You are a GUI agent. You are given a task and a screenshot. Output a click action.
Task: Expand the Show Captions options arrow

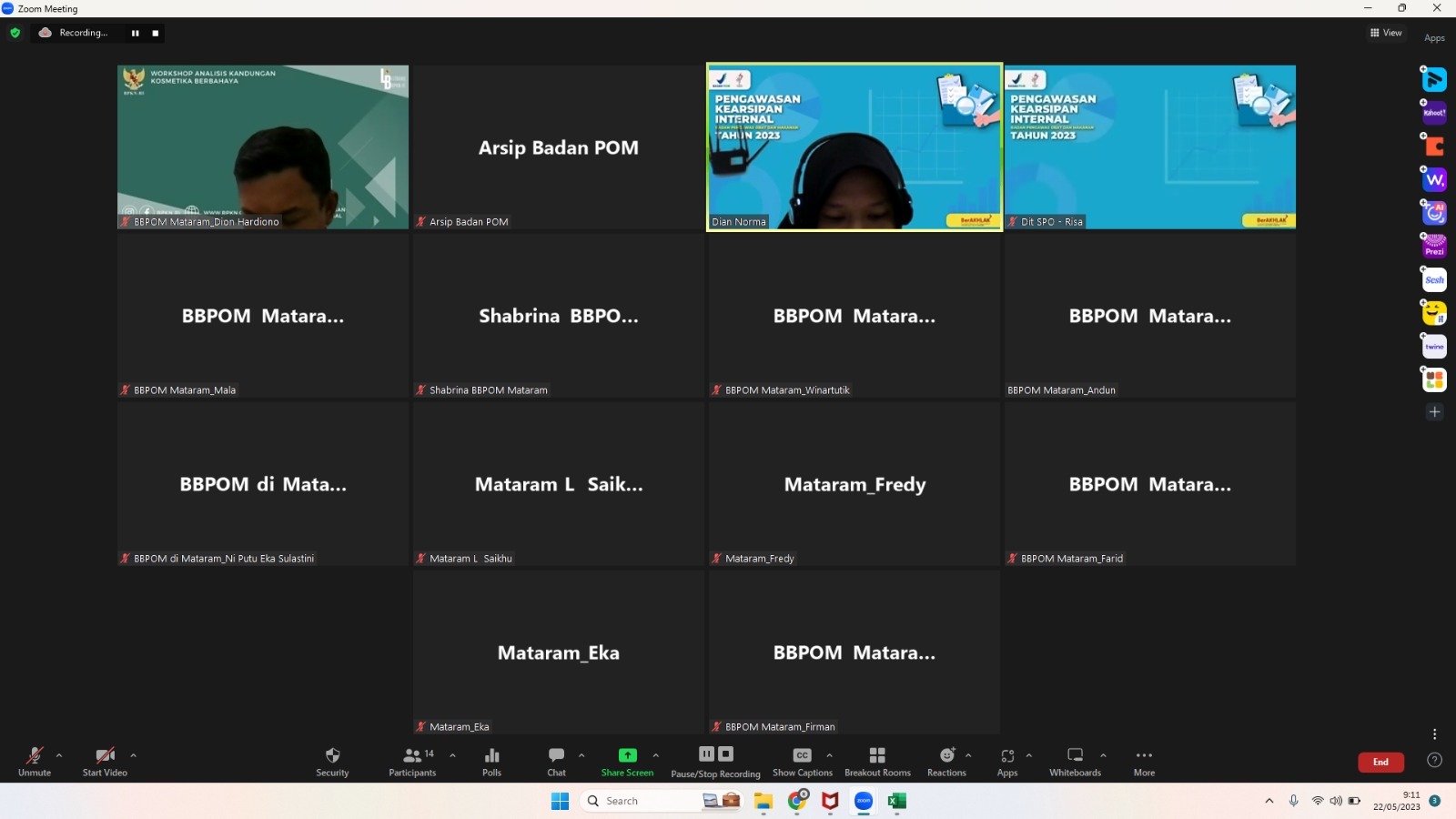(x=829, y=755)
